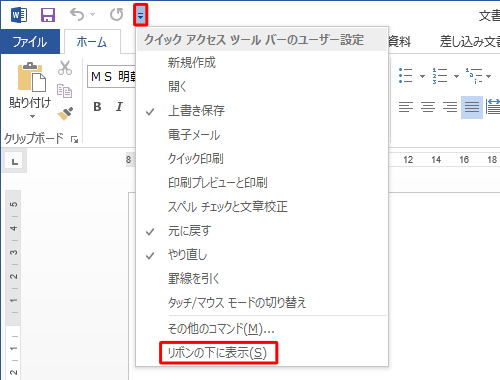Open the ファイル tab
Screen dimensions: 500x380
[x=30, y=42]
